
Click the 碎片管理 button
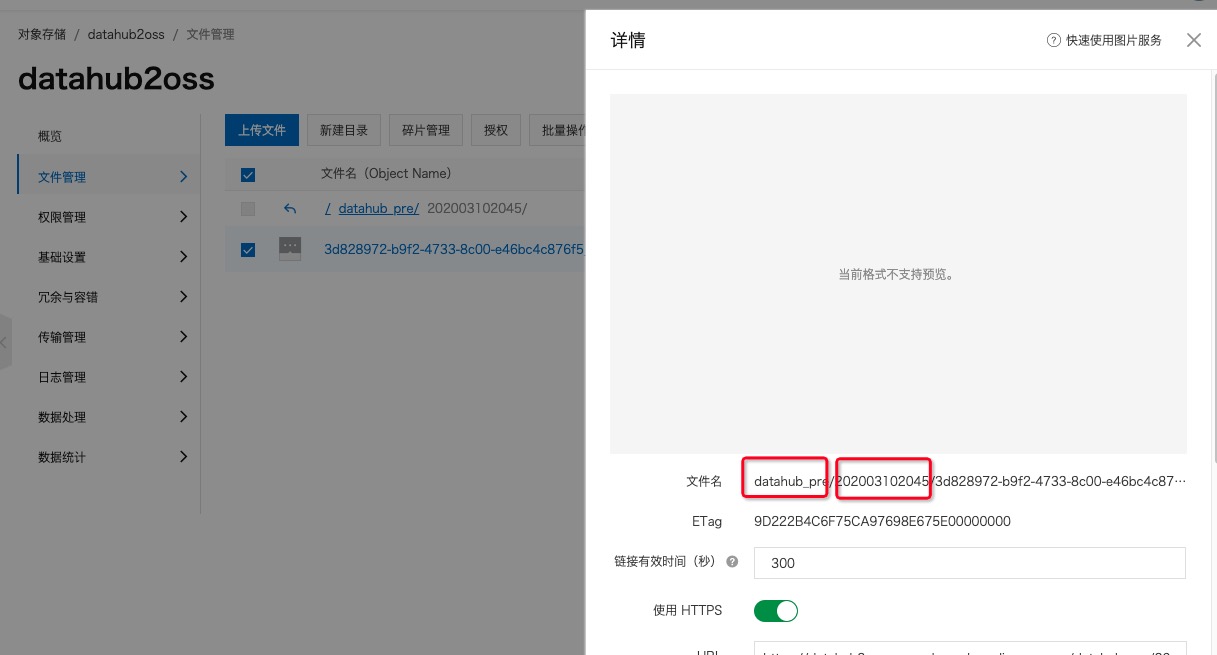(426, 130)
